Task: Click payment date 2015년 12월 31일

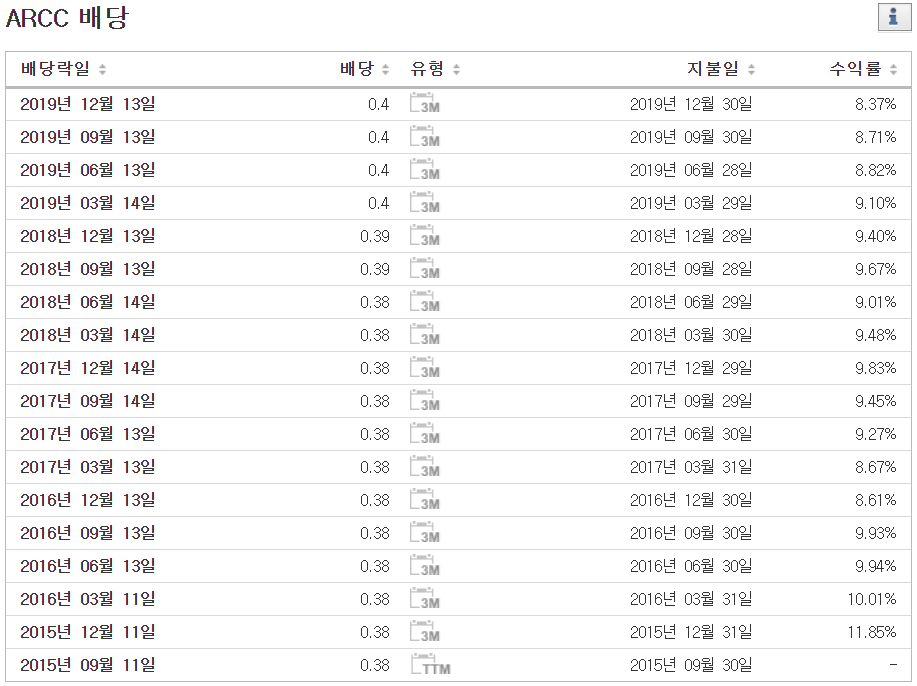Action: coord(691,632)
